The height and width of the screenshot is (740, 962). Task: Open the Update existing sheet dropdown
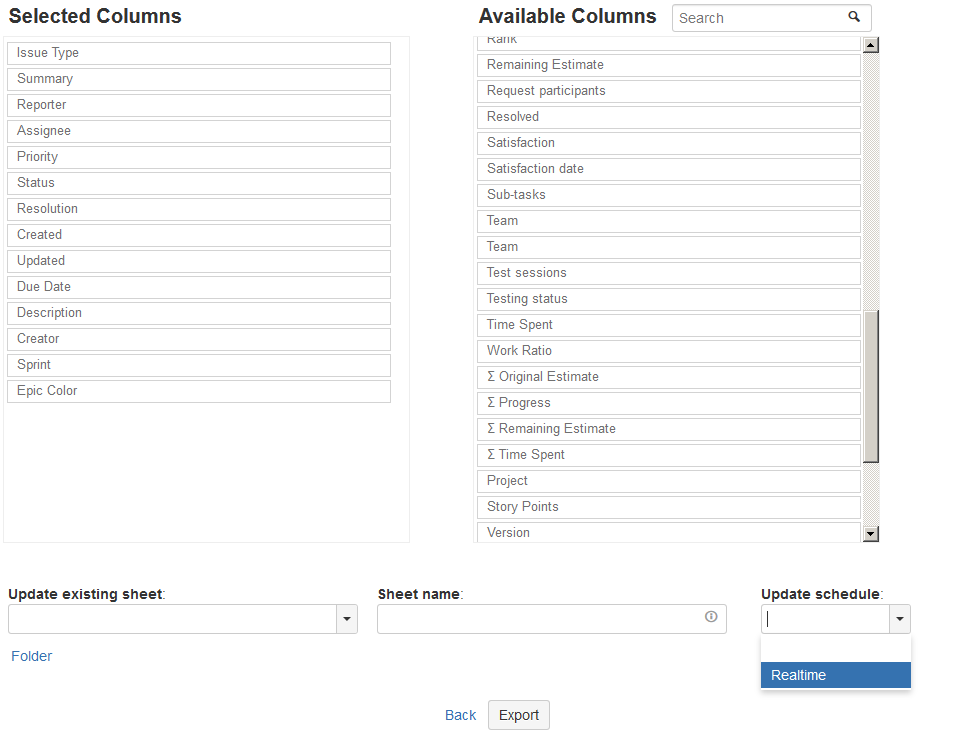point(347,619)
